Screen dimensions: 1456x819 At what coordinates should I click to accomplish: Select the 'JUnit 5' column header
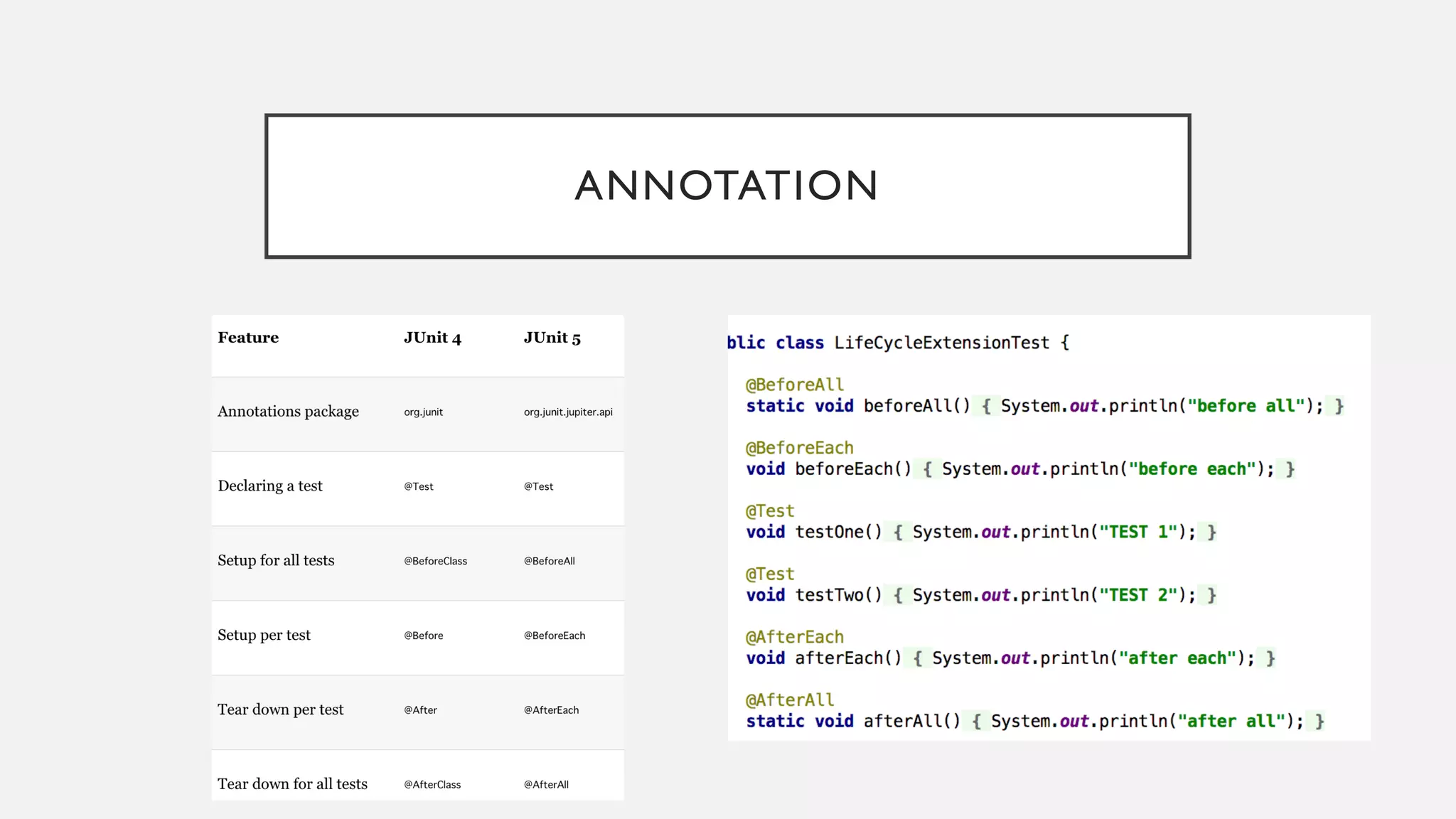552,338
